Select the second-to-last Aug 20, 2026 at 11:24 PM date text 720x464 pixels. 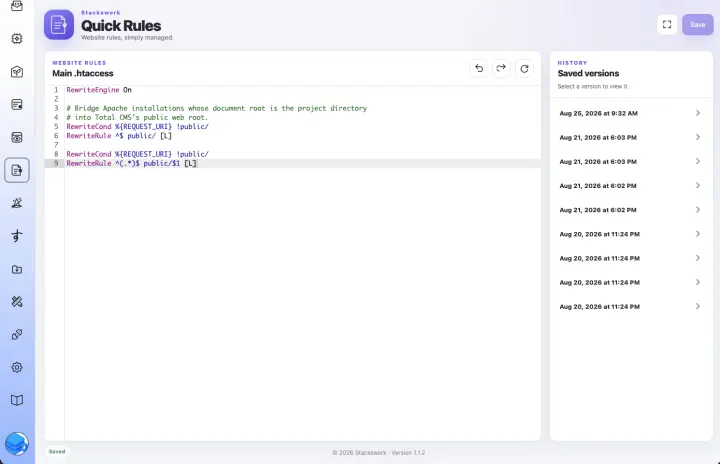(x=599, y=283)
